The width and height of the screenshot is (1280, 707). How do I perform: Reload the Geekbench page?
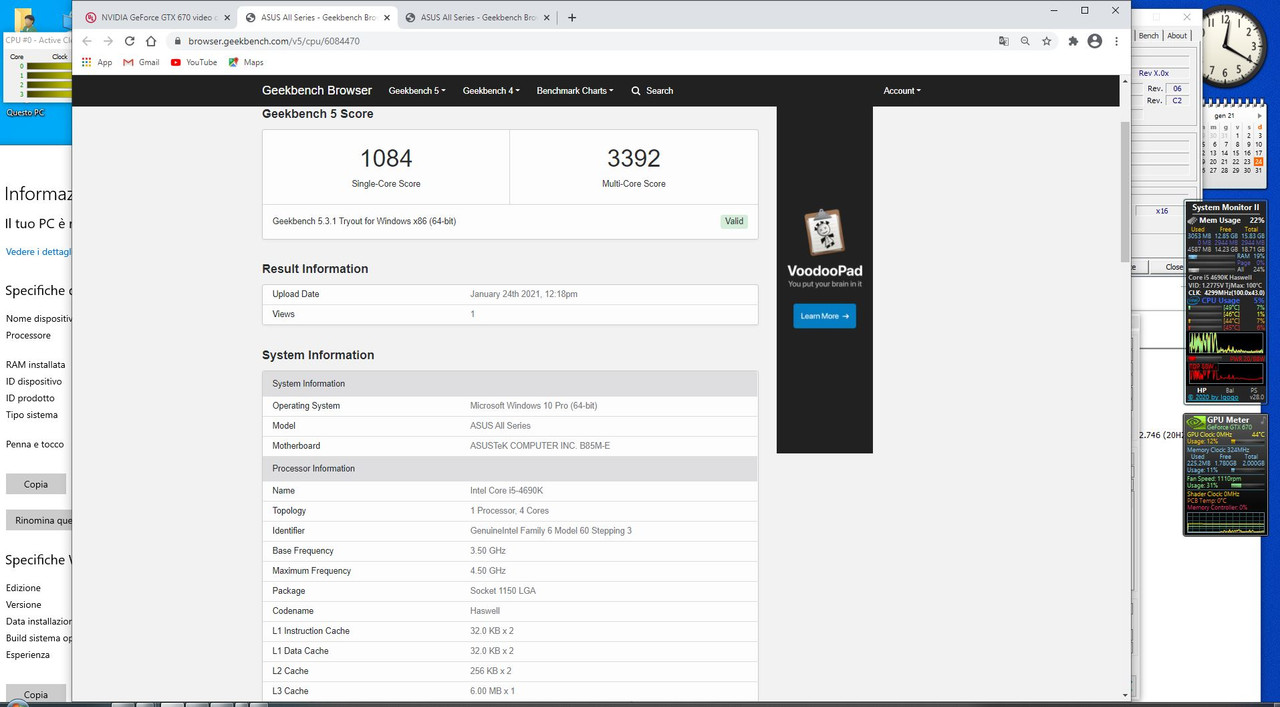[130, 41]
